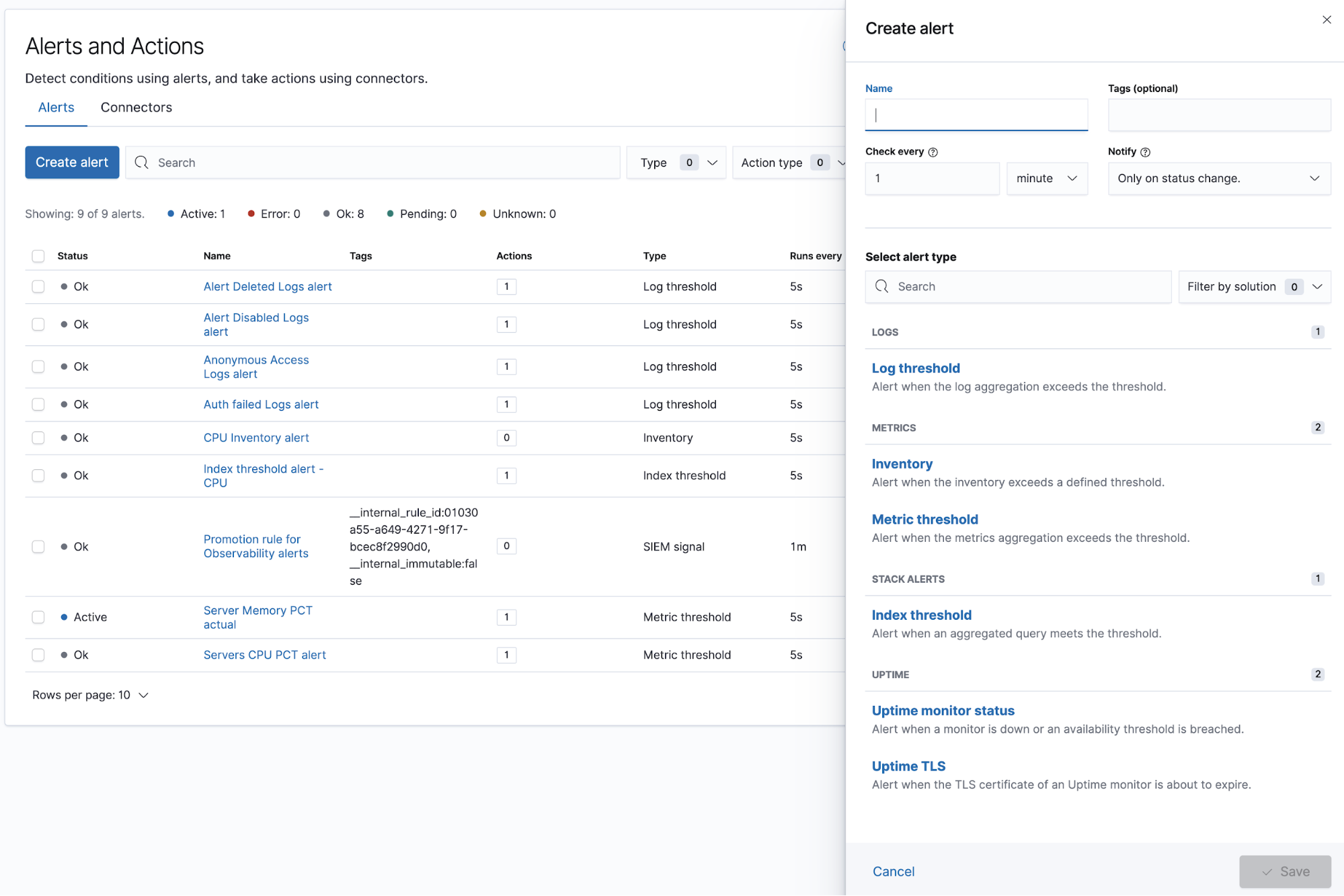Select all alerts using the header checkbox
Image resolution: width=1344 pixels, height=896 pixels.
[x=38, y=256]
